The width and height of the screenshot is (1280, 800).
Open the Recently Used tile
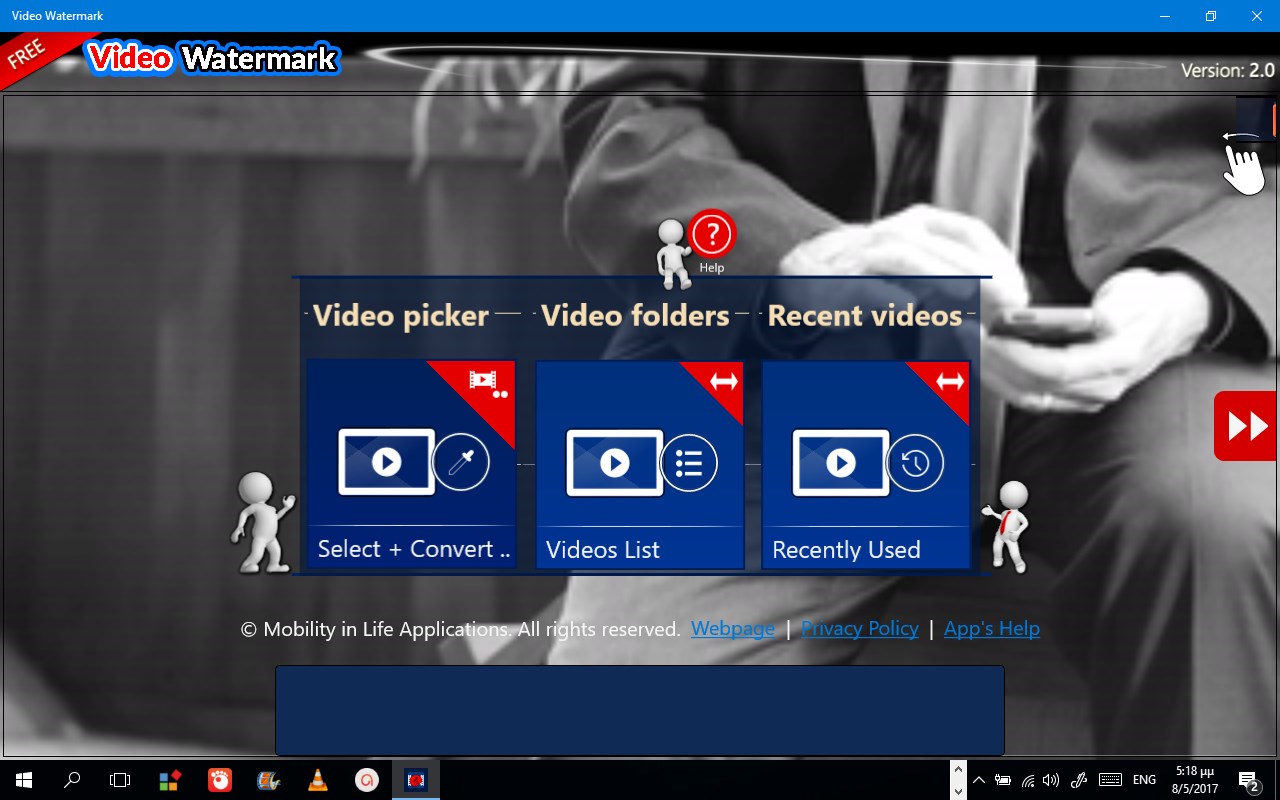point(866,465)
